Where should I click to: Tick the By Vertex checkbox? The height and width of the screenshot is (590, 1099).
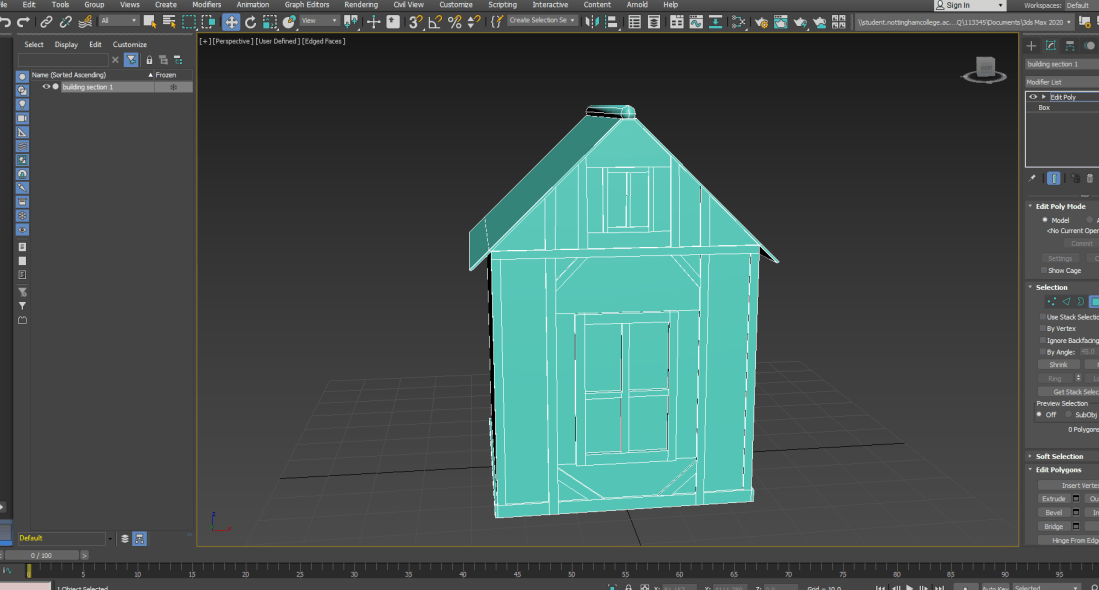1042,328
